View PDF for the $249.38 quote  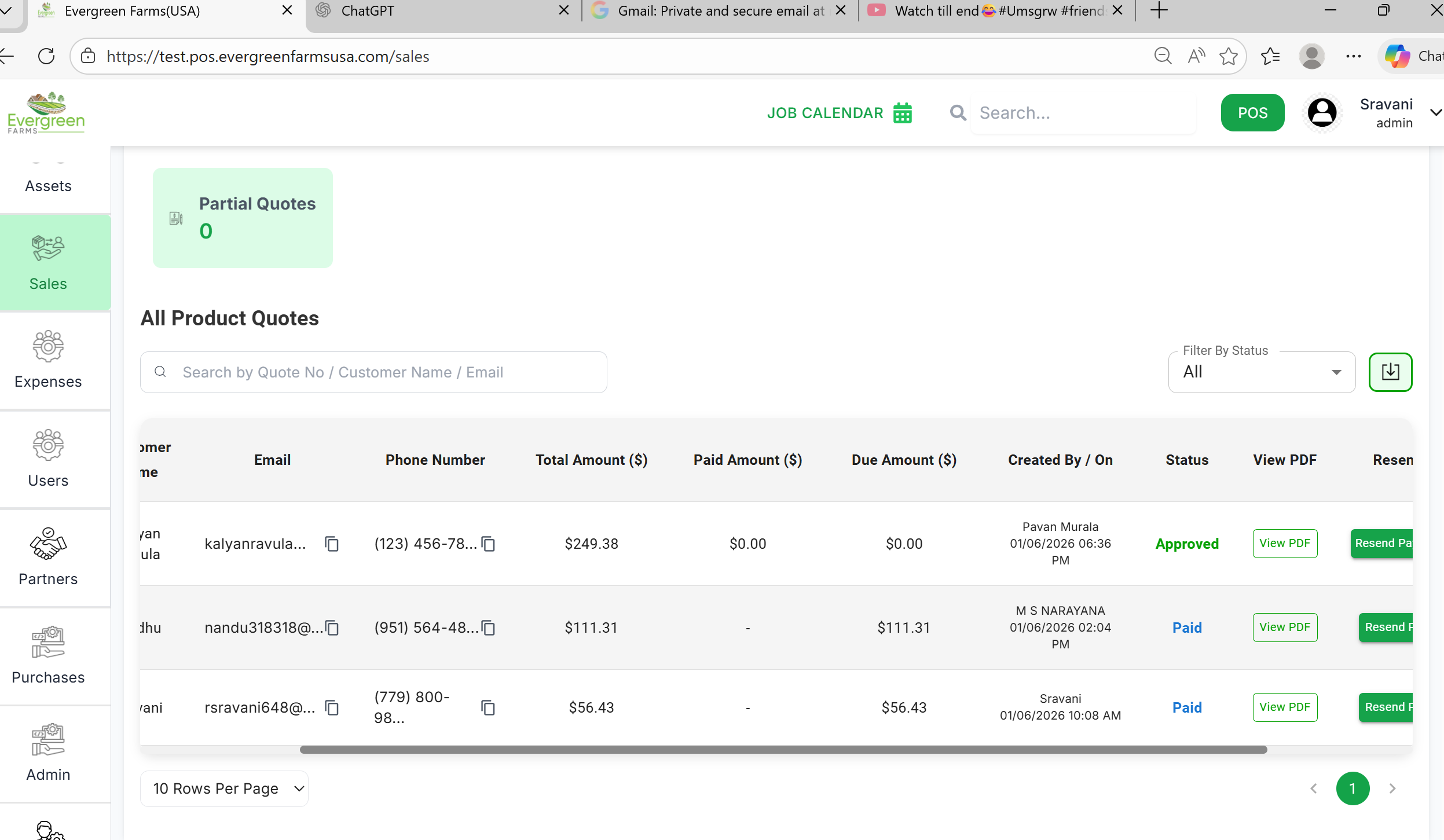(1284, 544)
